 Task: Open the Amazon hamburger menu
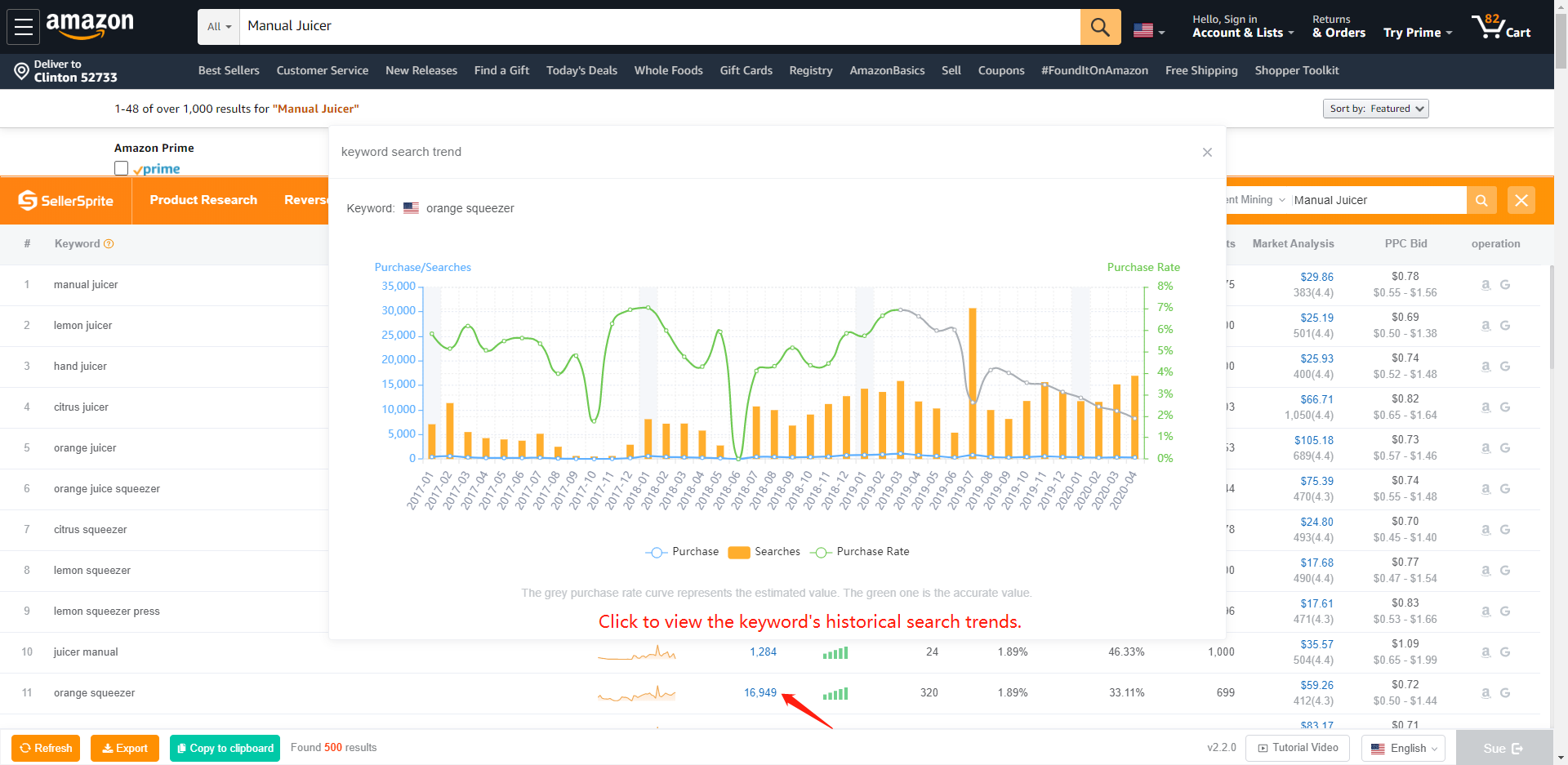[x=24, y=27]
